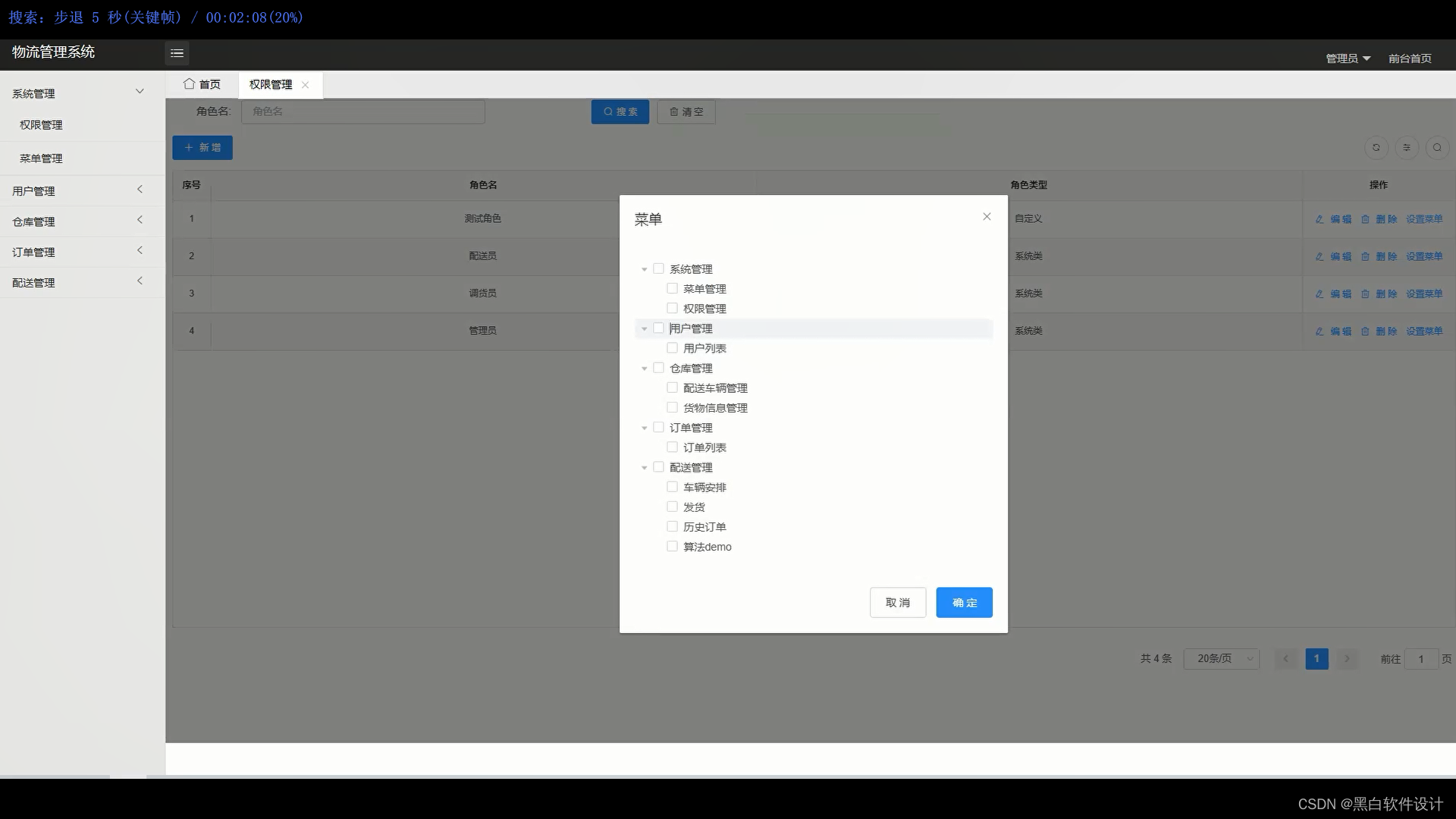The height and width of the screenshot is (819, 1456).
Task: Enable the 算法demo checkbox
Action: click(672, 547)
